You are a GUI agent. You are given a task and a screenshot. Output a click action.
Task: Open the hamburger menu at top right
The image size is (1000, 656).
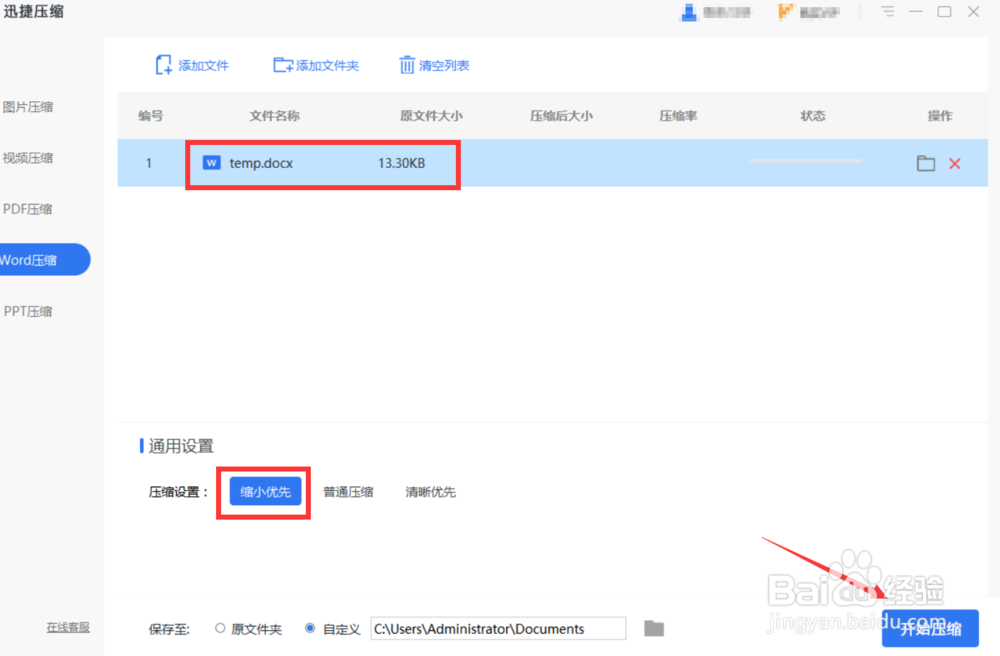point(887,12)
